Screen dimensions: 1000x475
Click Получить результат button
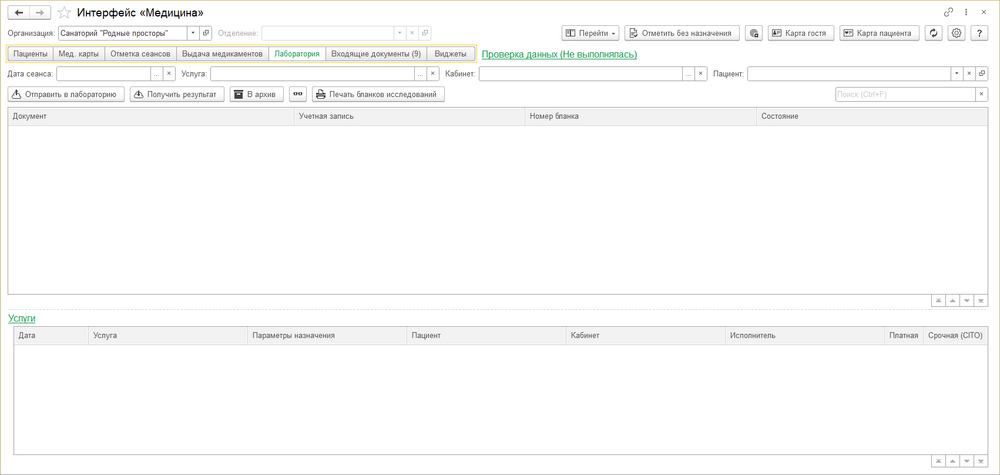click(x=177, y=94)
